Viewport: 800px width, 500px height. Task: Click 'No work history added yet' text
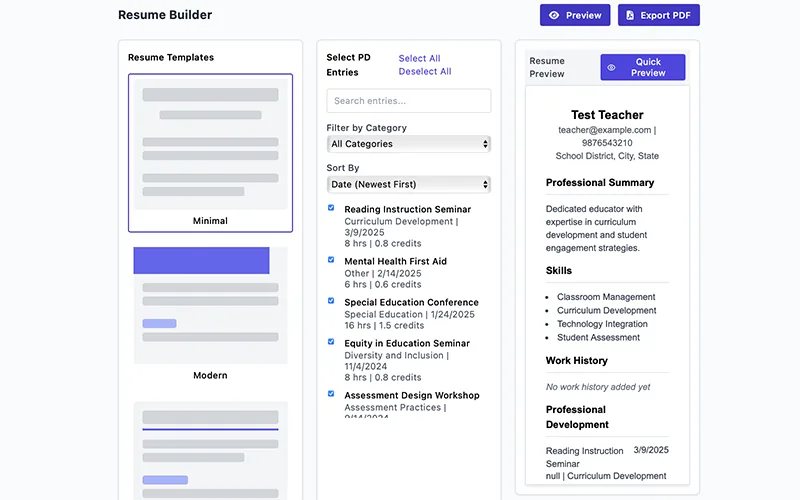pyautogui.click(x=598, y=387)
